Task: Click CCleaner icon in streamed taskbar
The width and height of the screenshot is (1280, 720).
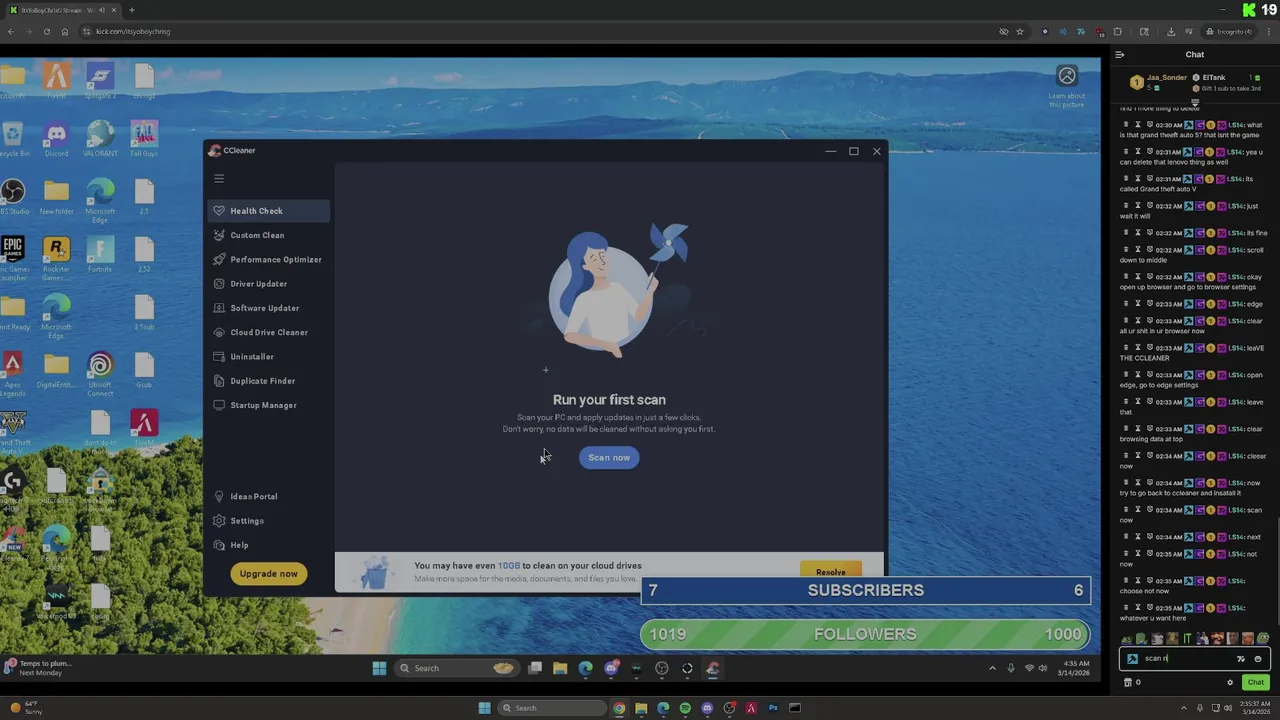Action: pyautogui.click(x=712, y=668)
